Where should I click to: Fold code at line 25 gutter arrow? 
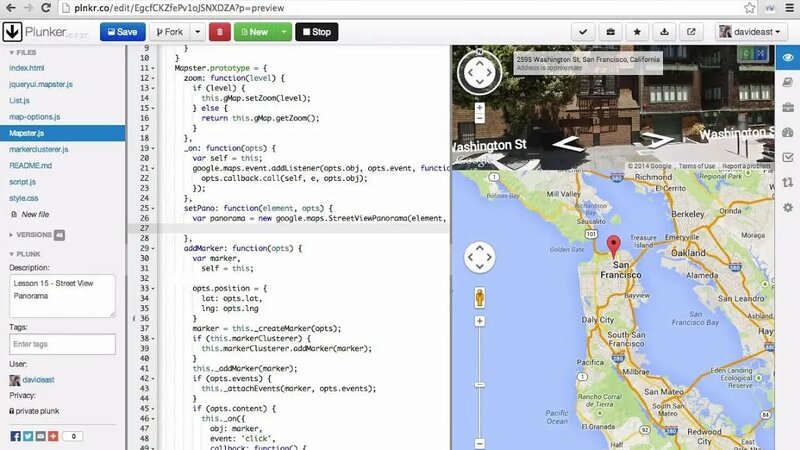[x=153, y=208]
